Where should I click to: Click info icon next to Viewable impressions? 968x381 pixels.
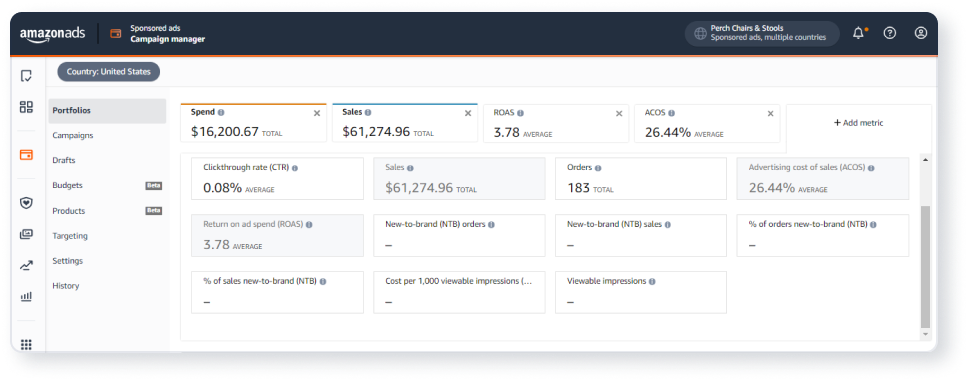(x=652, y=281)
